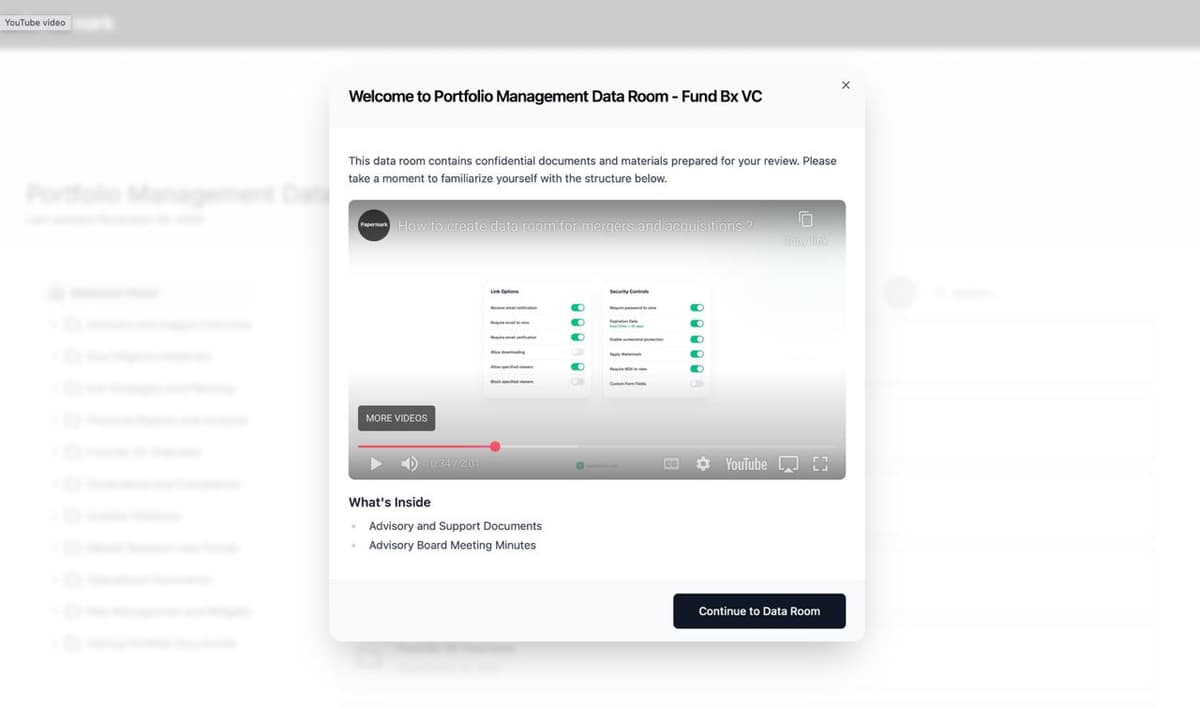
Task: Enable closed captions on the video
Action: pos(671,464)
